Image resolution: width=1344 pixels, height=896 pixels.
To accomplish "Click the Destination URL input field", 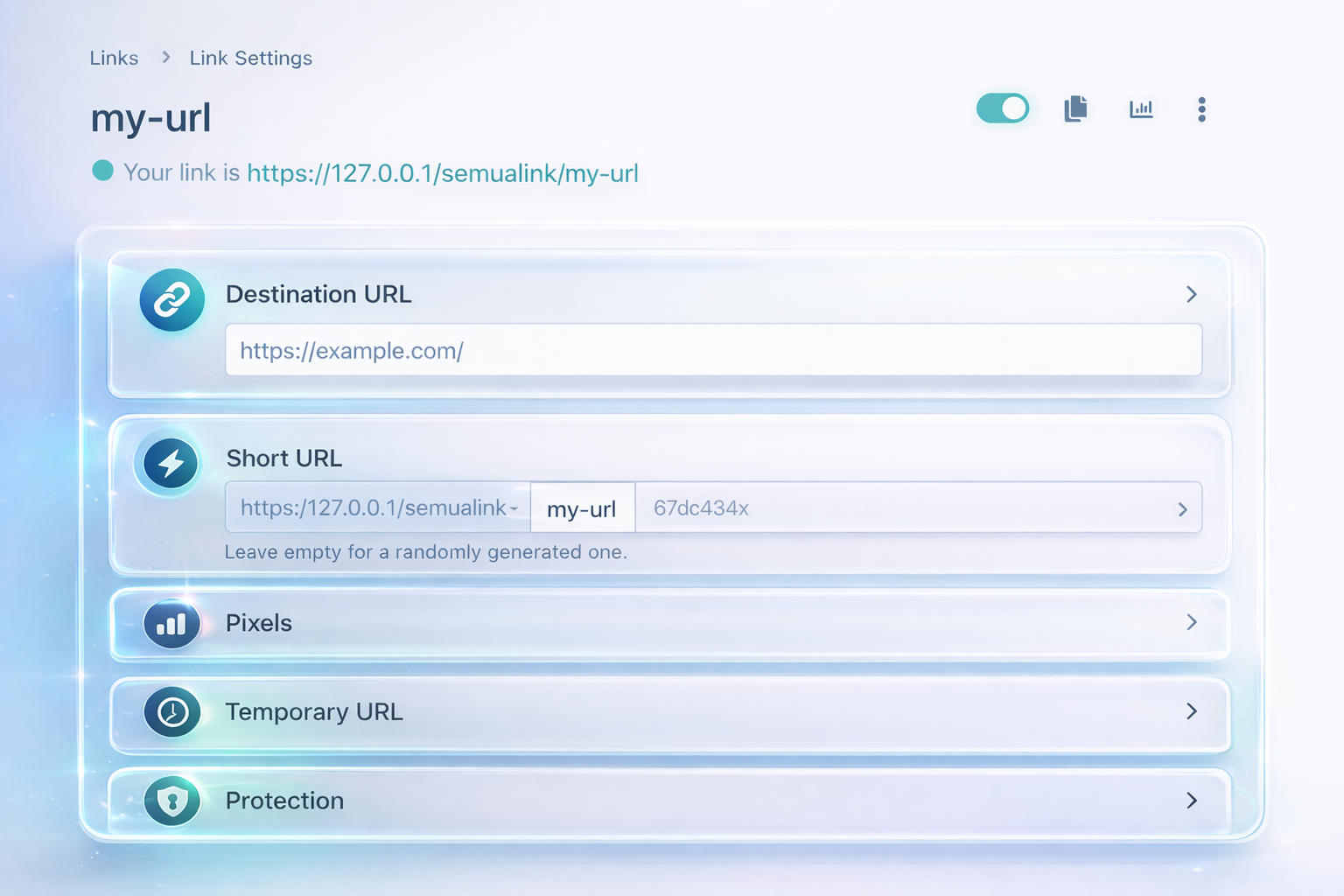I will click(x=713, y=351).
